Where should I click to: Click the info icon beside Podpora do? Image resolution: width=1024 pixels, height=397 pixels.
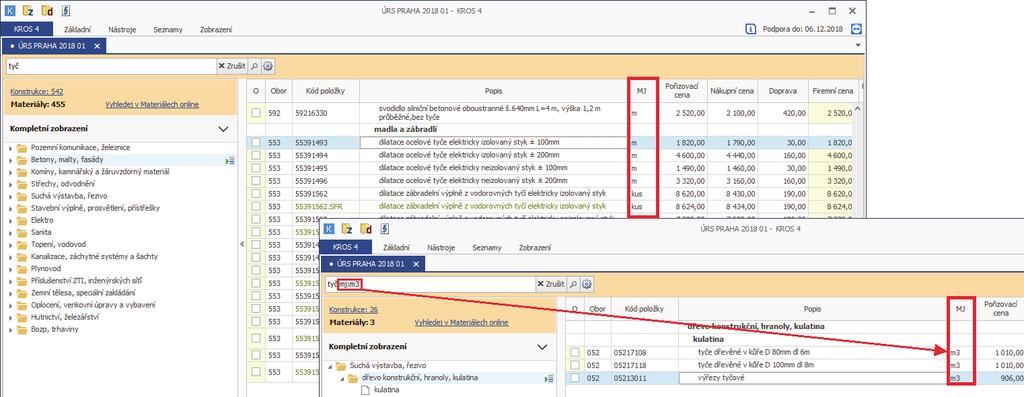pos(750,29)
